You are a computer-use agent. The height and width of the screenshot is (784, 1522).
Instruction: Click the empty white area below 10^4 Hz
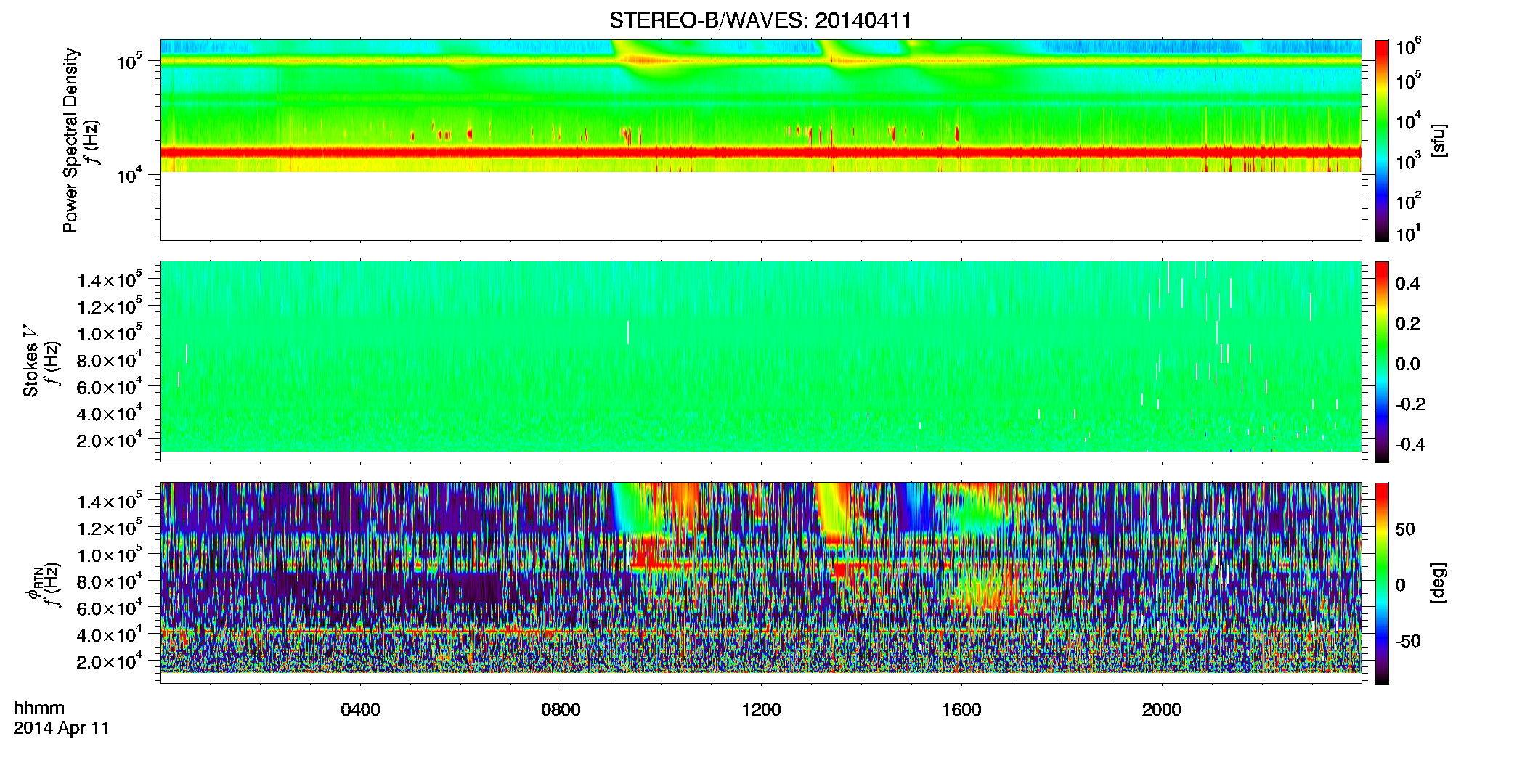pos(761,205)
